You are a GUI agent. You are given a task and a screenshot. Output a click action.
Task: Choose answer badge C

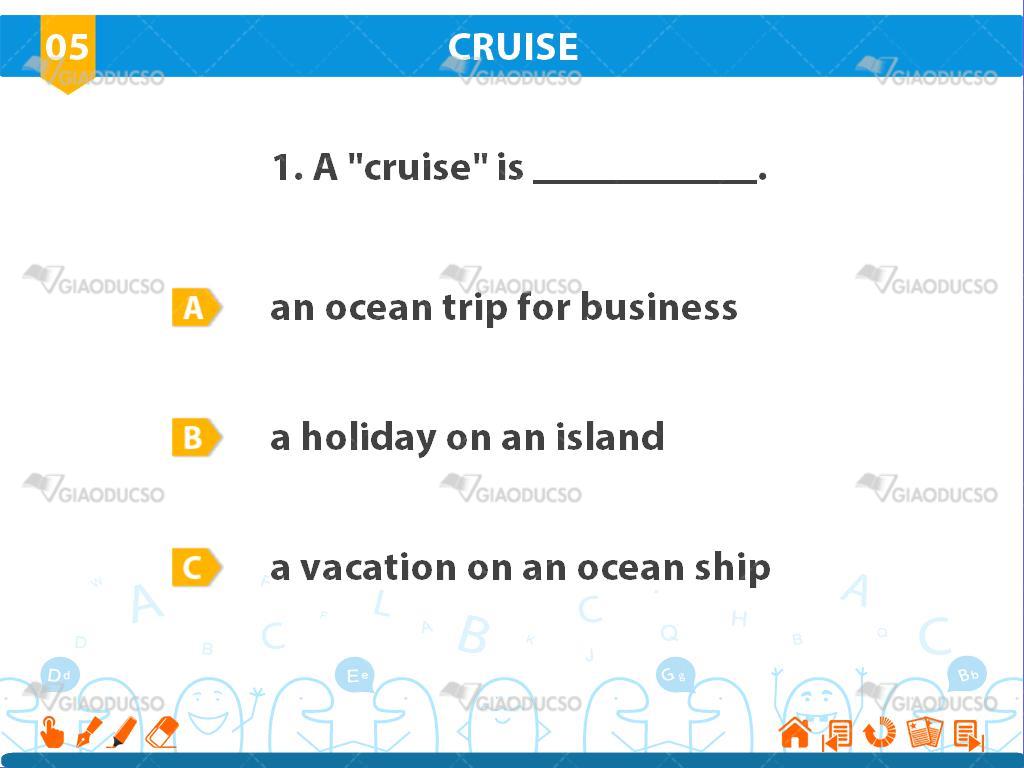[197, 567]
